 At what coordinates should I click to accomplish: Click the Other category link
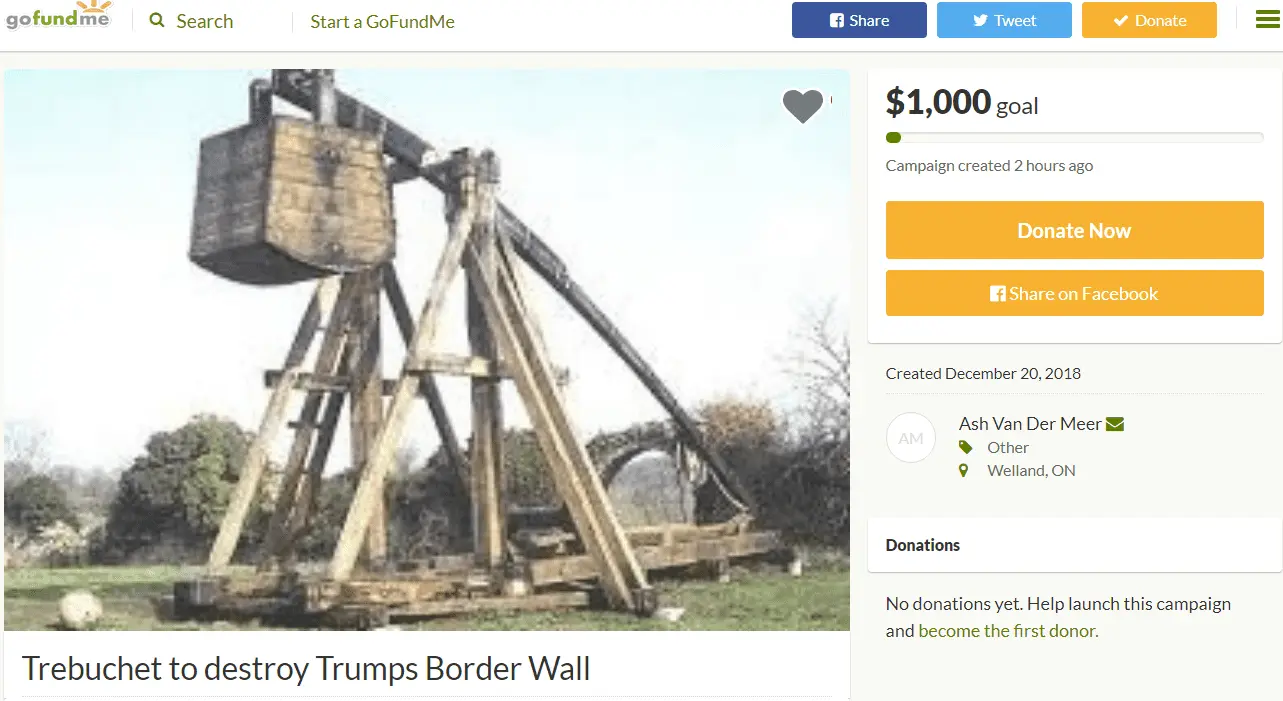point(1008,447)
